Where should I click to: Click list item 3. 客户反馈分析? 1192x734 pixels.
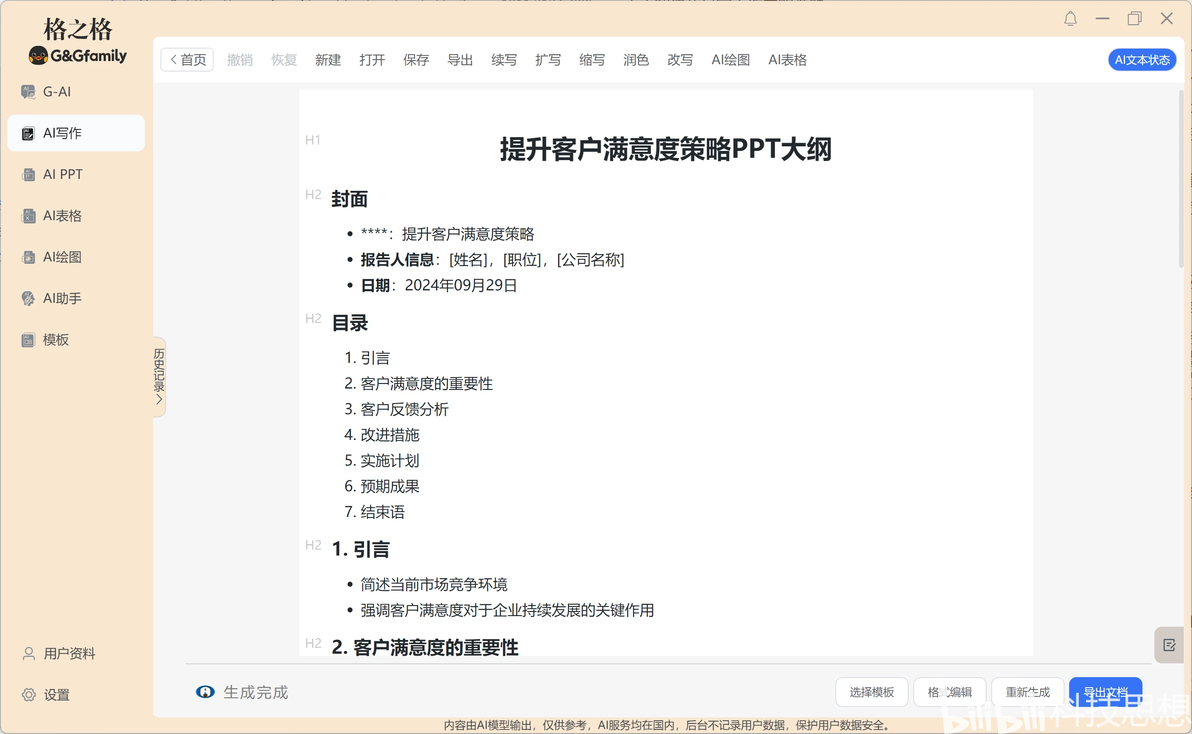[396, 410]
